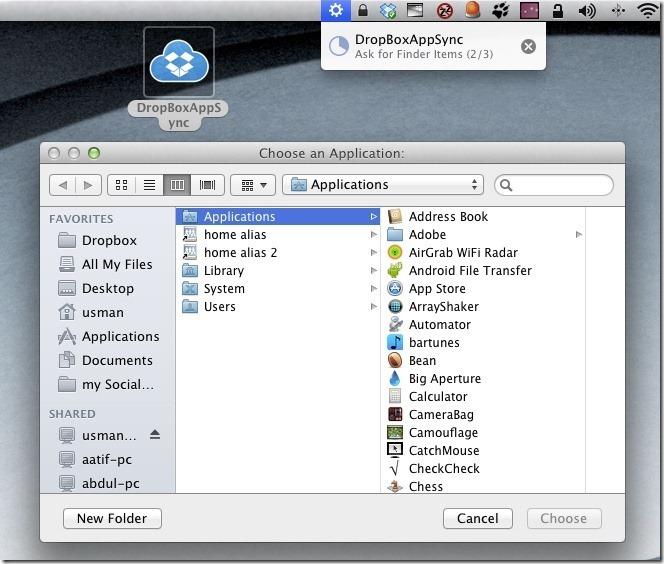
Task: Select the Android File Transfer icon
Action: coord(395,270)
